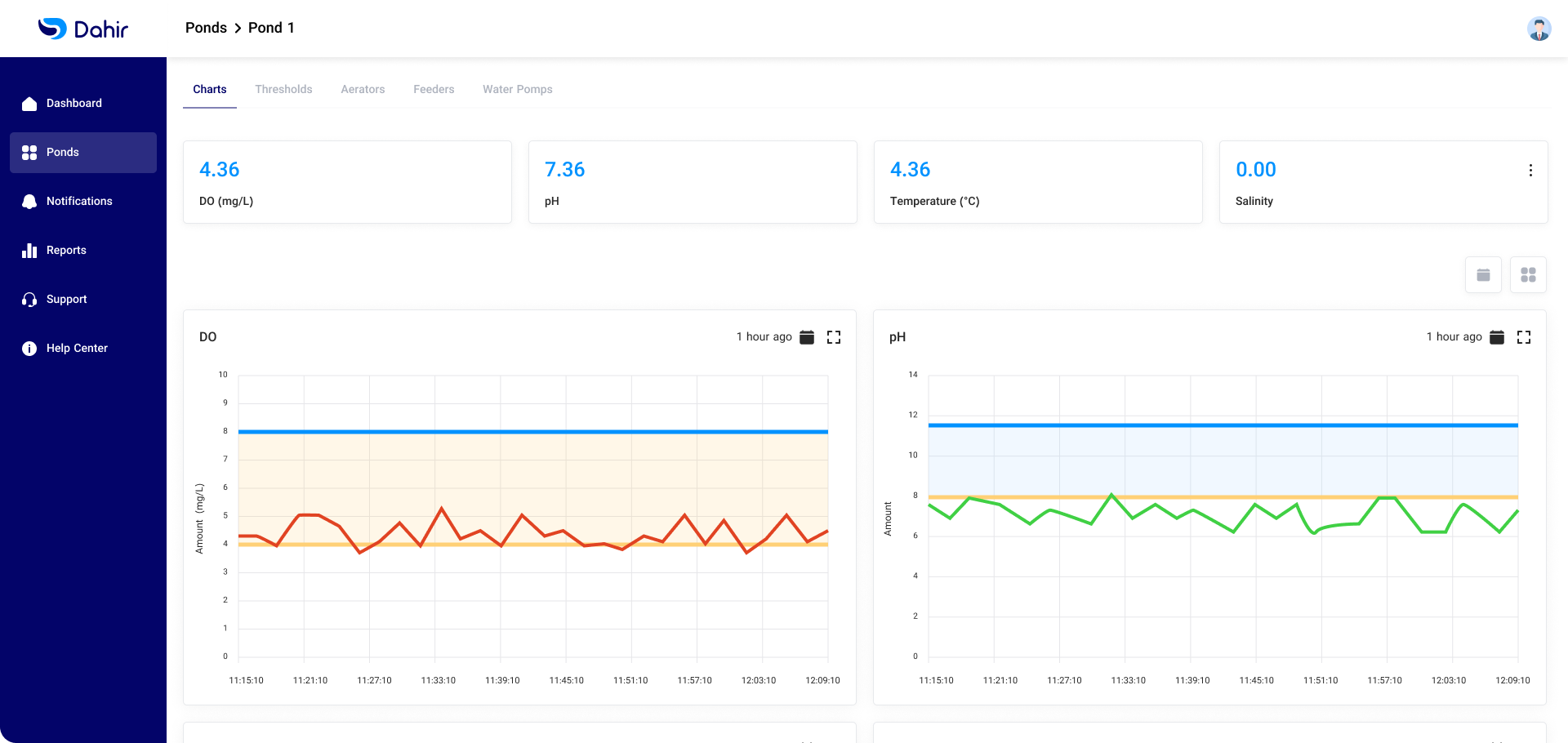The width and height of the screenshot is (1568, 743).
Task: Go to the Water Pomps tab
Action: (x=517, y=89)
